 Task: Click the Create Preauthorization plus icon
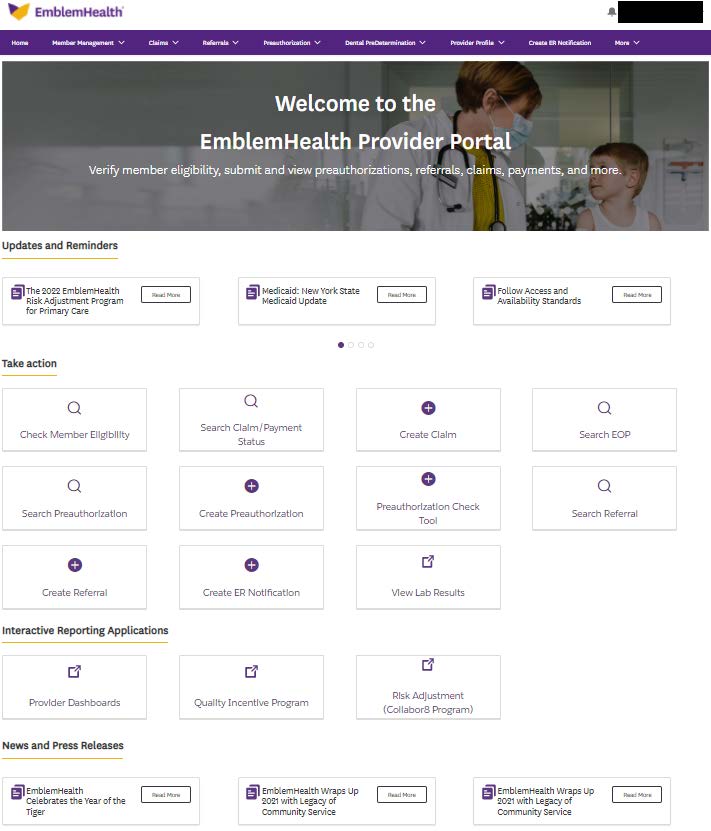(251, 486)
